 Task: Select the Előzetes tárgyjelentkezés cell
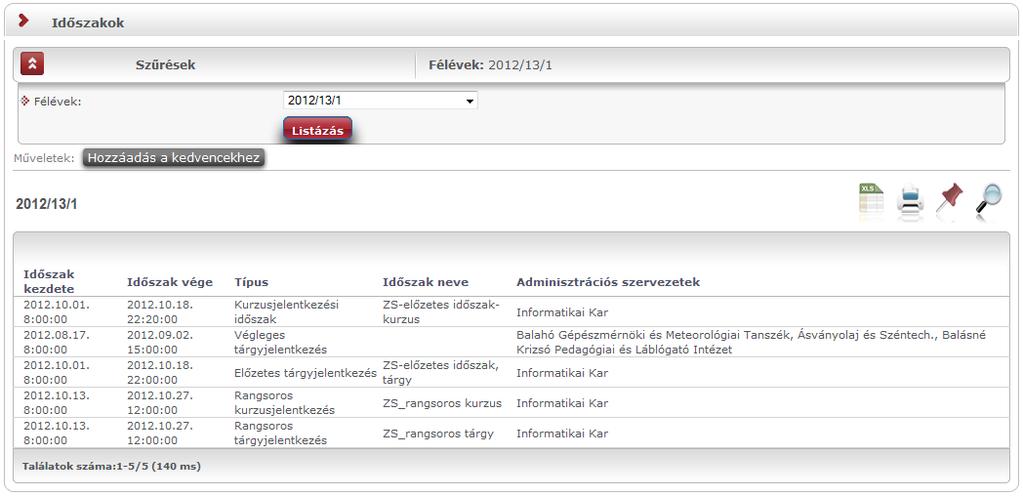305,373
